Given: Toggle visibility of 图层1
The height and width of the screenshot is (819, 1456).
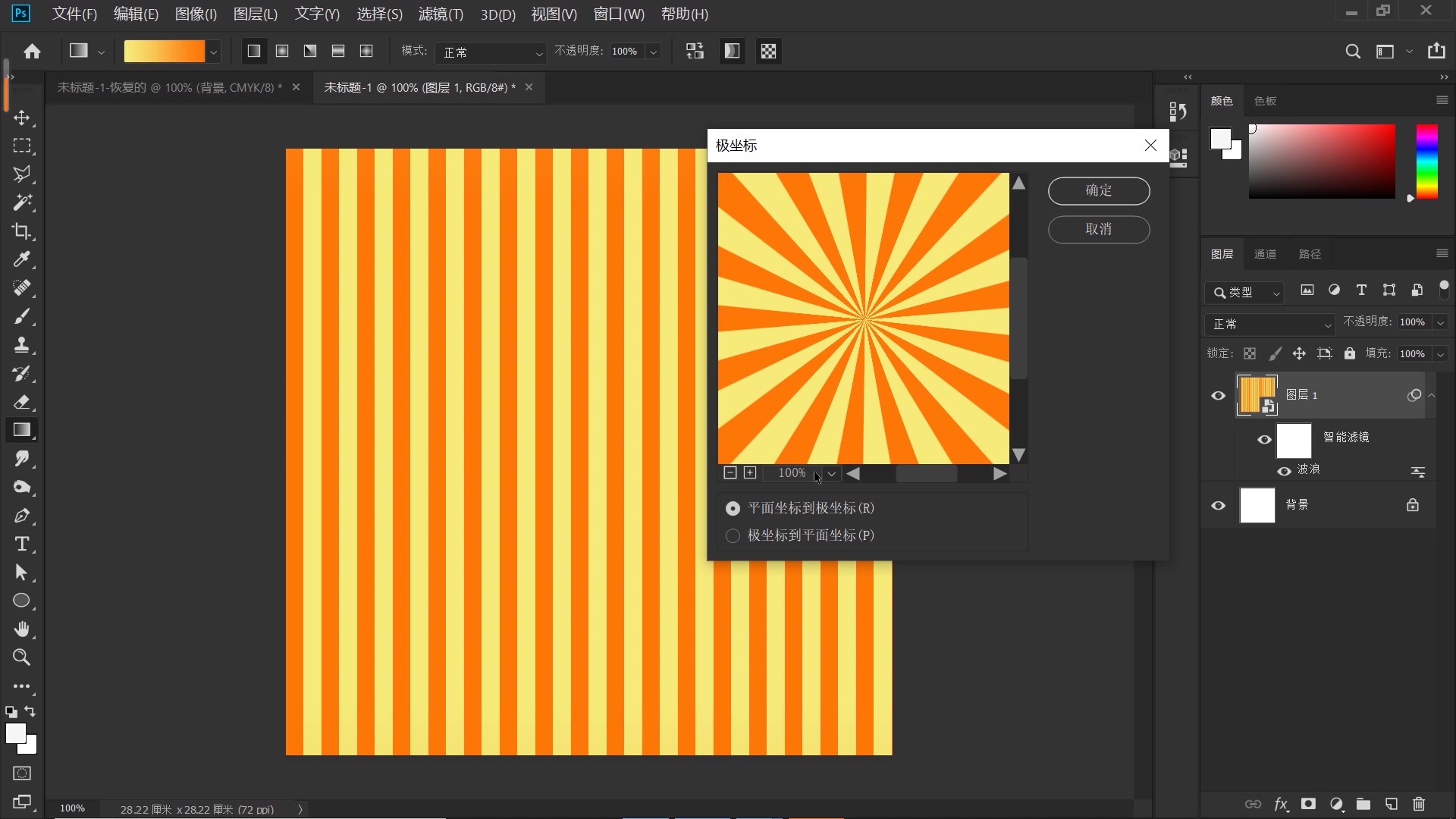Looking at the screenshot, I should pos(1218,395).
